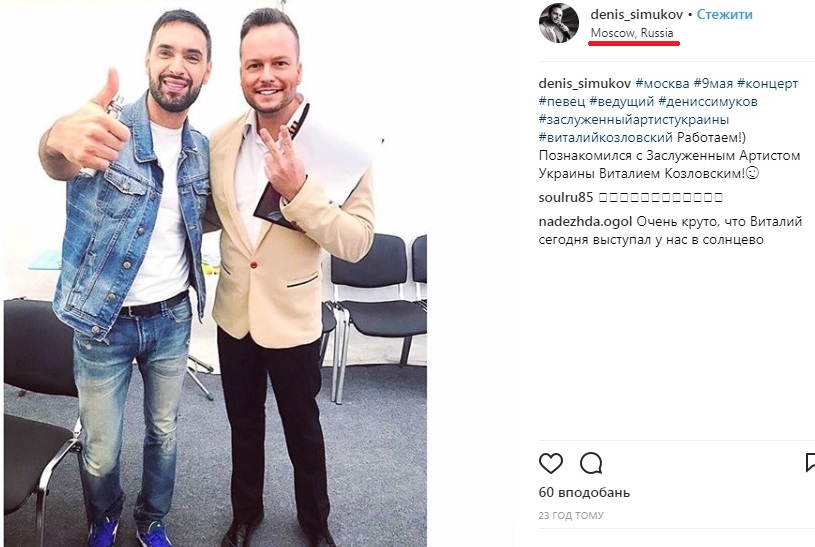Image resolution: width=815 pixels, height=547 pixels.
Task: Open comments via speech bubble icon
Action: point(591,463)
